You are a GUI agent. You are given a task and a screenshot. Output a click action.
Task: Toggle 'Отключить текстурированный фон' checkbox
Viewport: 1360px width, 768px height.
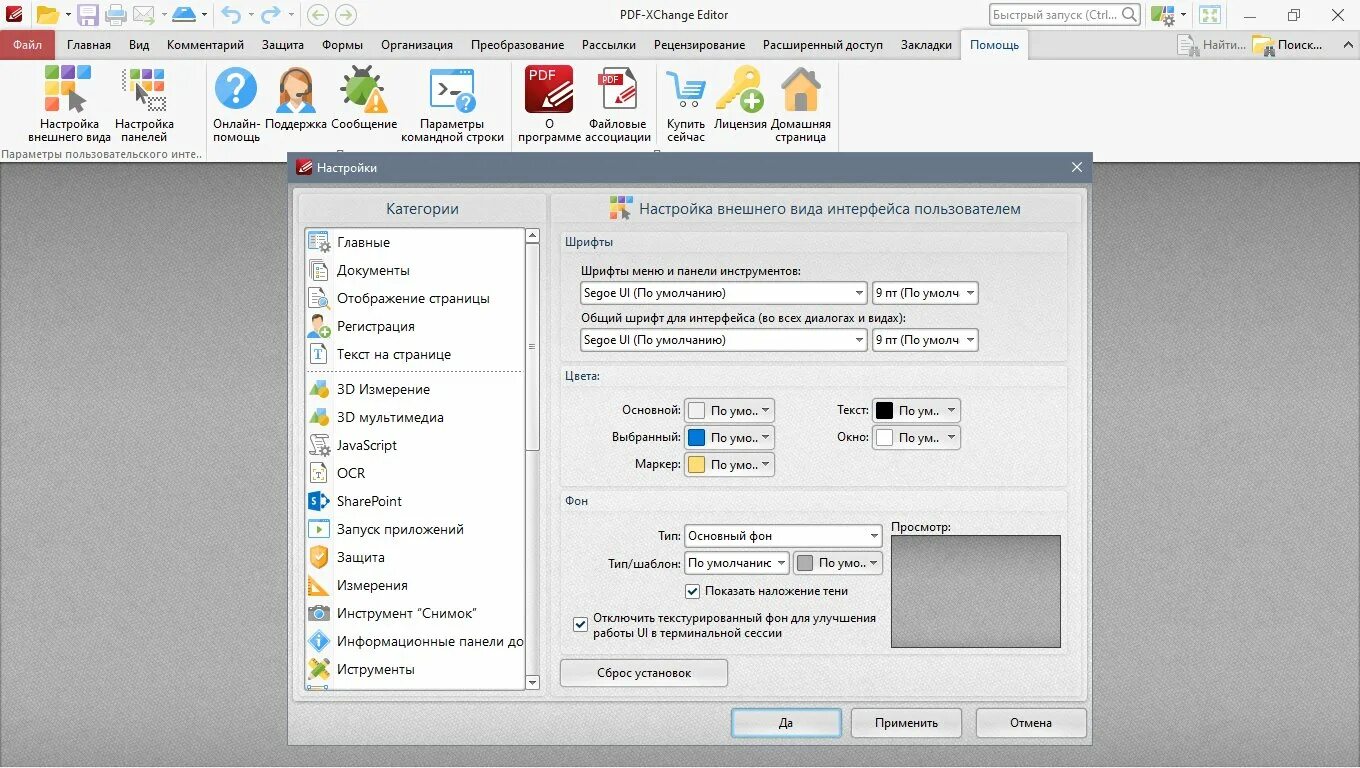tap(580, 625)
